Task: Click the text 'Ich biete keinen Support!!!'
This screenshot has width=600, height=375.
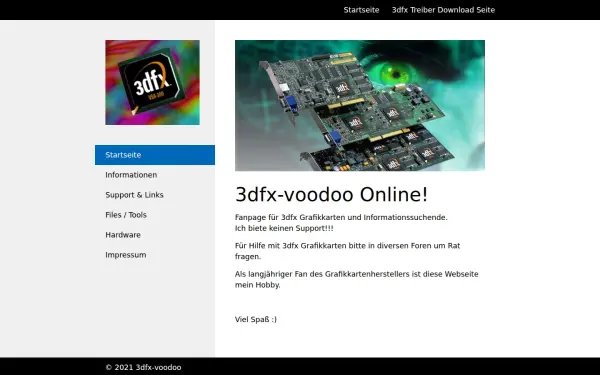Action: pos(284,228)
